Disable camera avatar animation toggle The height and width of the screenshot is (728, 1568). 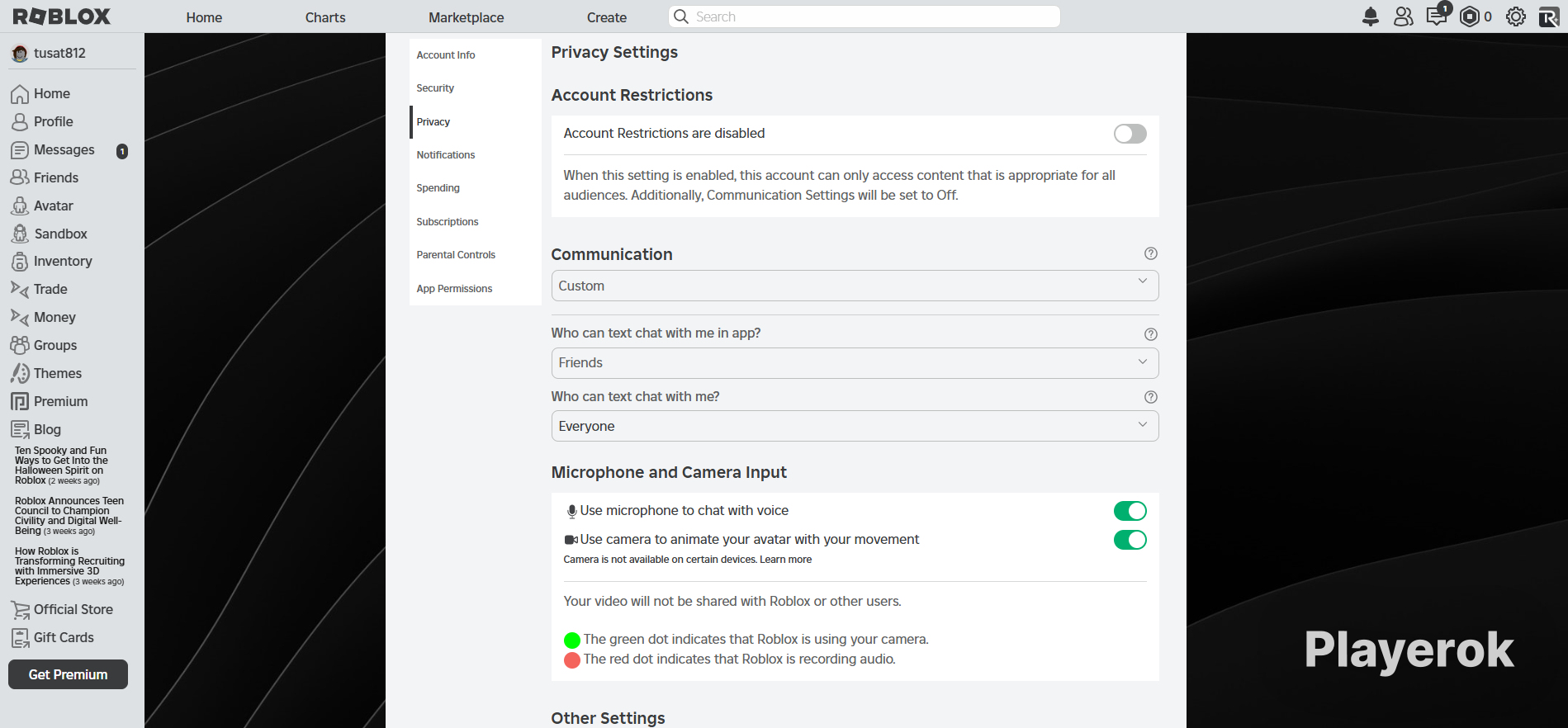(x=1130, y=540)
